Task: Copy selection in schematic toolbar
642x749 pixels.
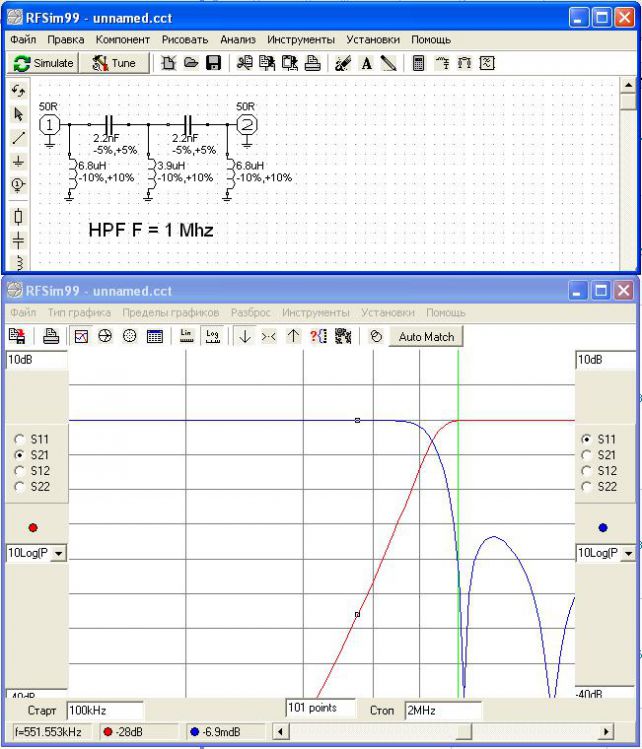Action: point(267,63)
